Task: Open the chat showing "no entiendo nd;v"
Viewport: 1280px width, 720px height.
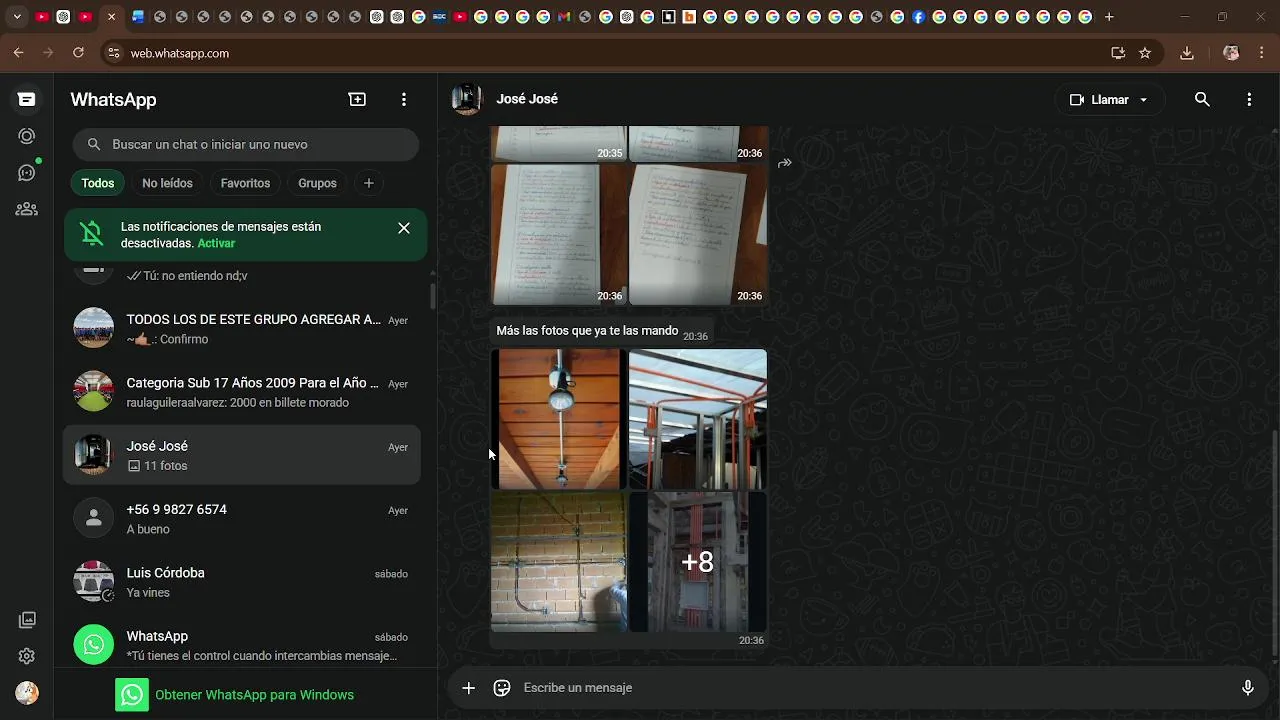Action: 242,276
